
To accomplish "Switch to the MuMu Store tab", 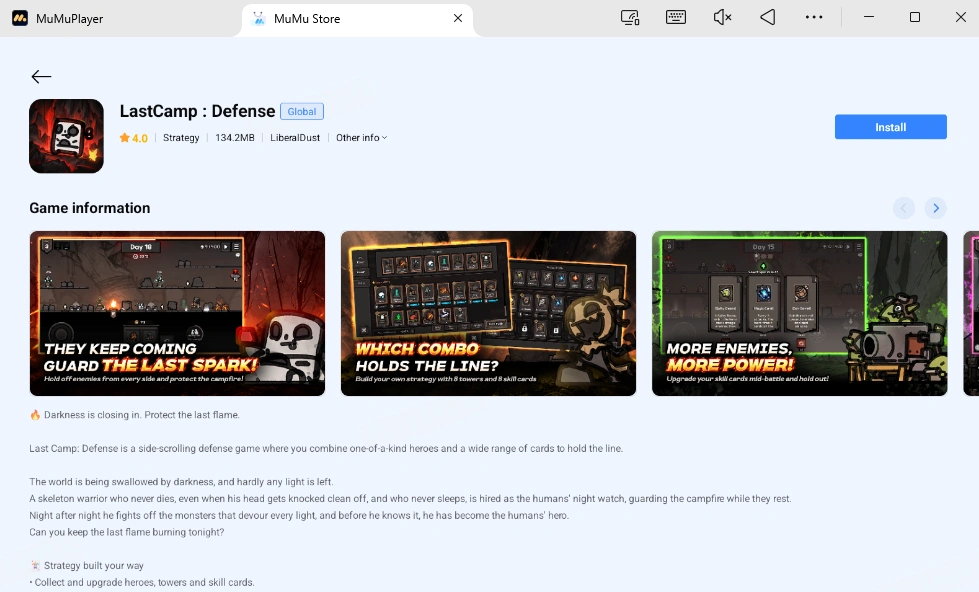I will pos(357,19).
